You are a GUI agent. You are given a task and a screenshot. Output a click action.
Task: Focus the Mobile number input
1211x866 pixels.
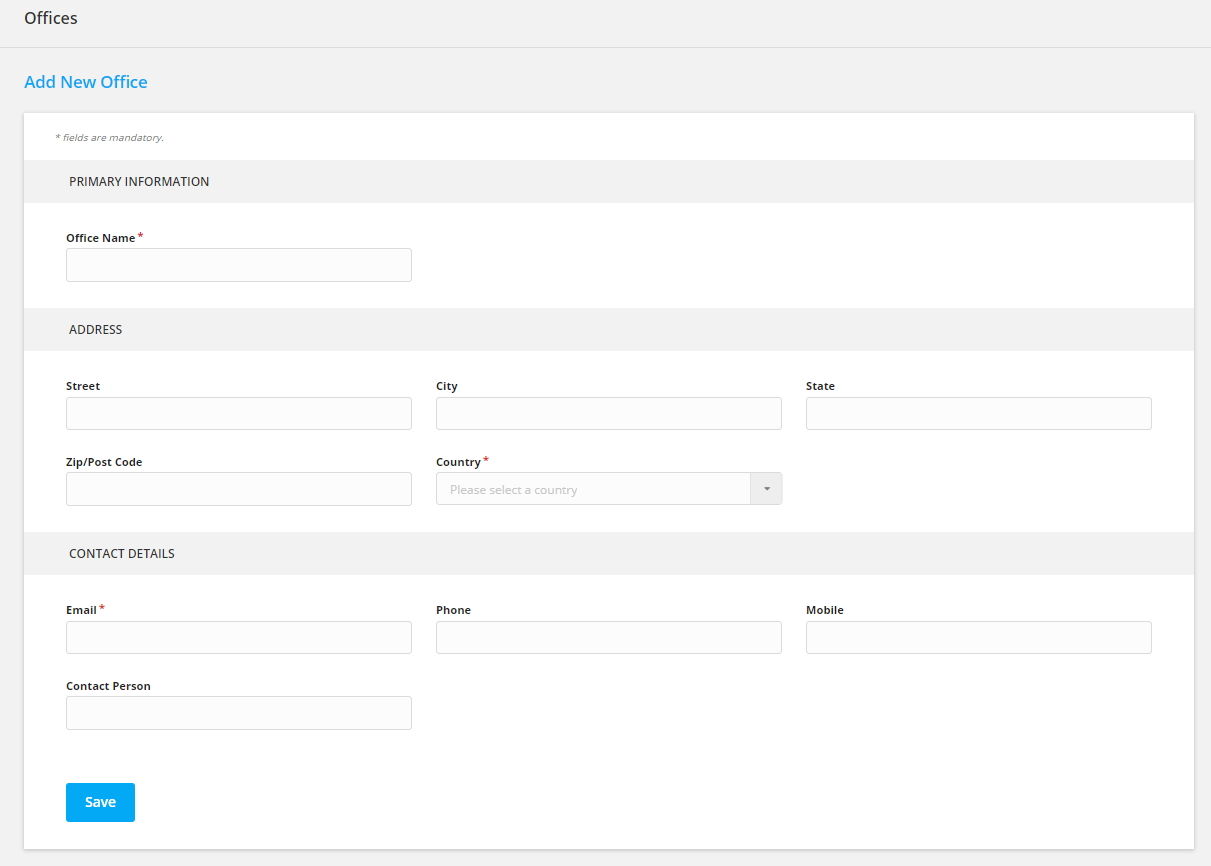[x=979, y=638]
